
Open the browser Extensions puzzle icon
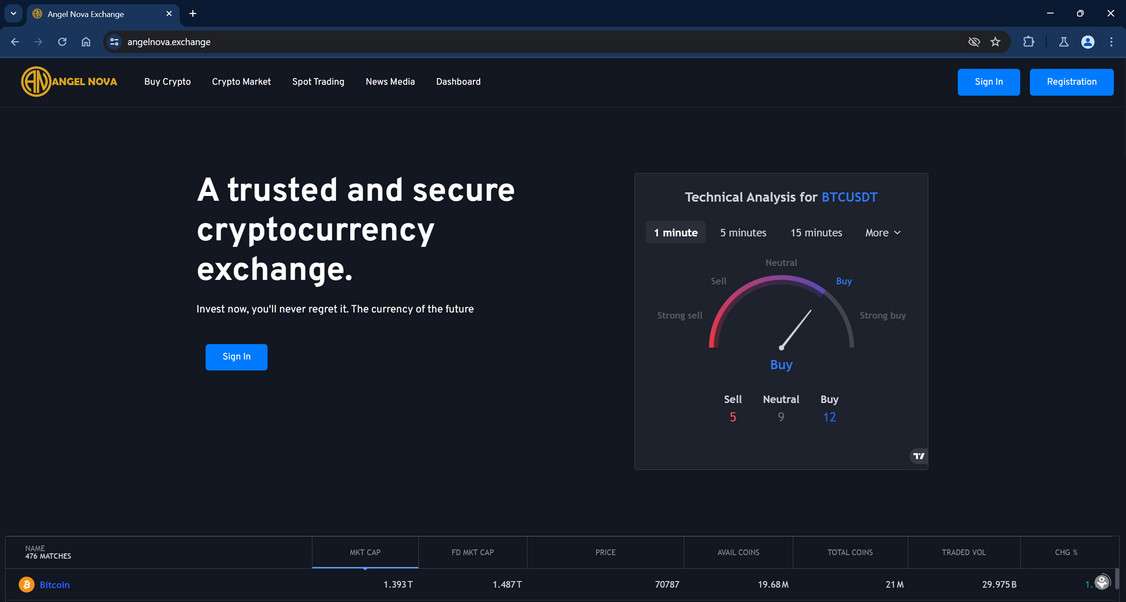click(x=1028, y=41)
